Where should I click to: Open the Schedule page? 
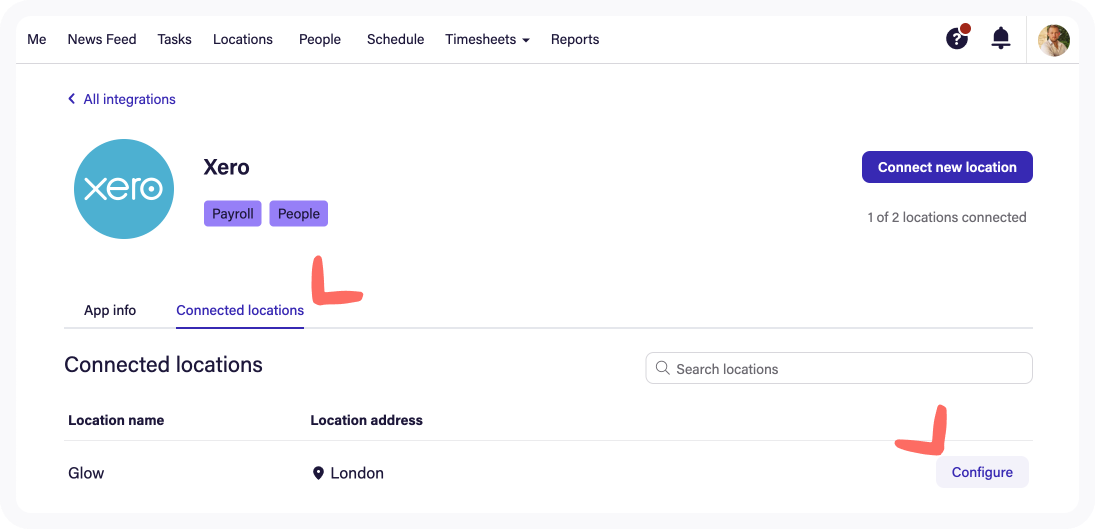click(396, 39)
